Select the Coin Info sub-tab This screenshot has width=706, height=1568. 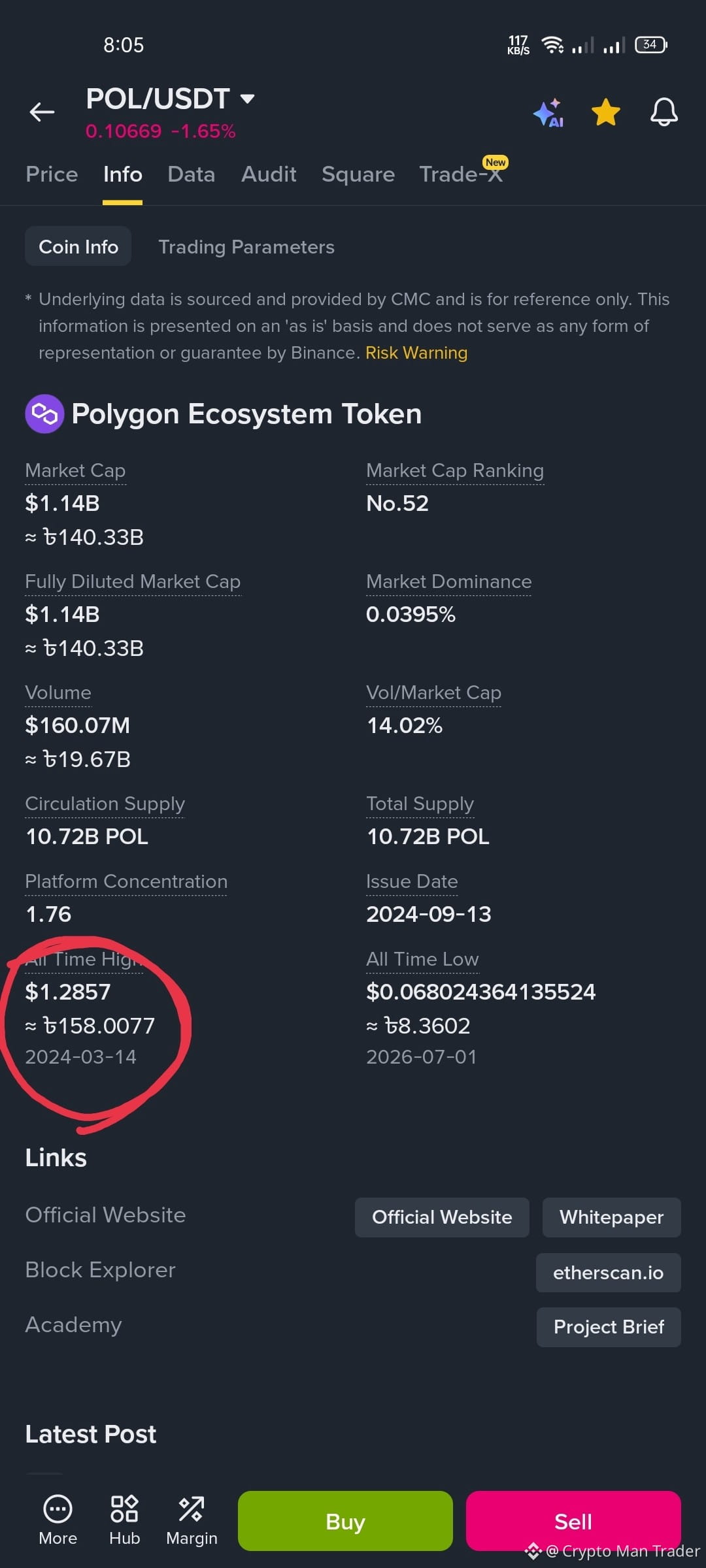coord(78,246)
